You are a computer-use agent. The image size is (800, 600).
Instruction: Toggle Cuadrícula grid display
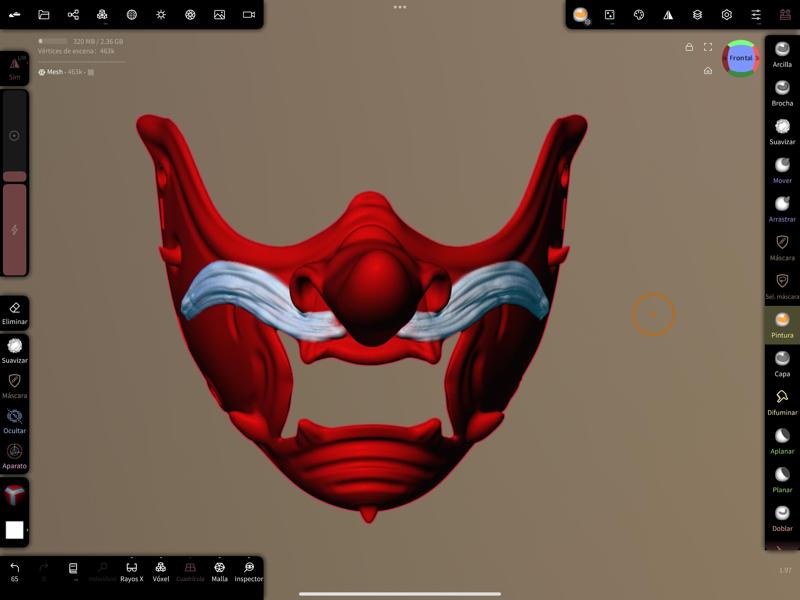[x=190, y=572]
